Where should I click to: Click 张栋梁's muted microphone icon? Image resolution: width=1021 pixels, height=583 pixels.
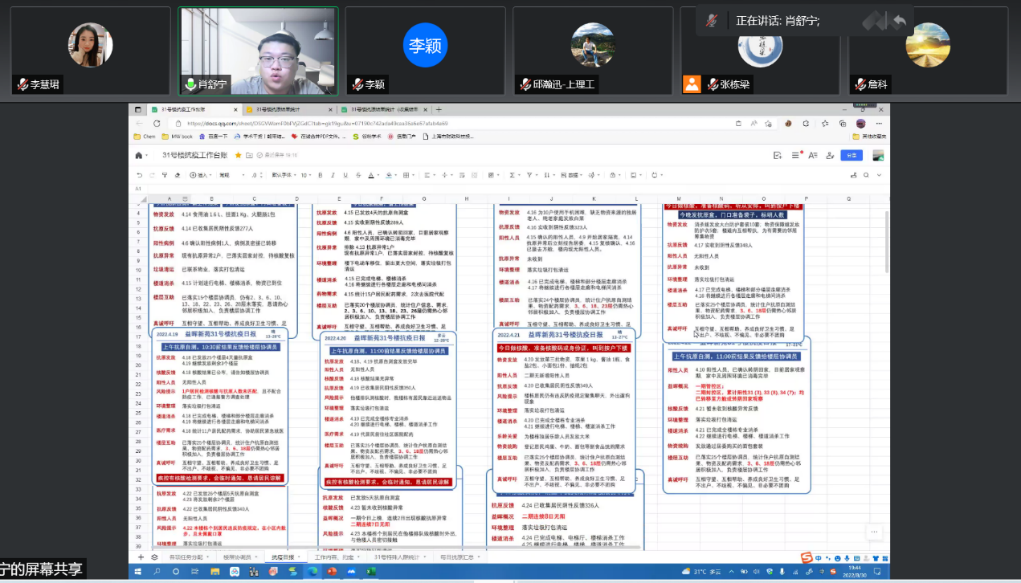coord(713,85)
